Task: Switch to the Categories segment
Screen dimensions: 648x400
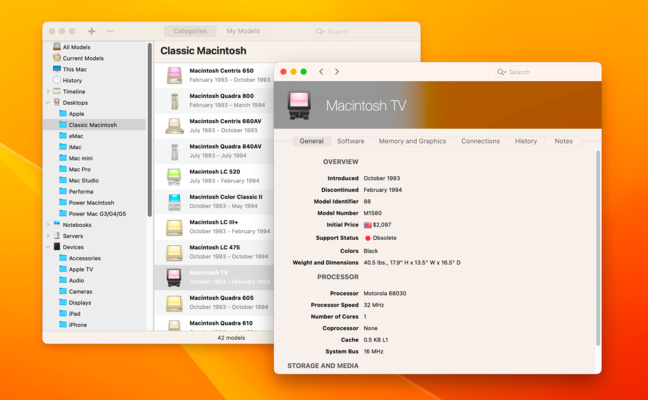Action: pos(190,31)
